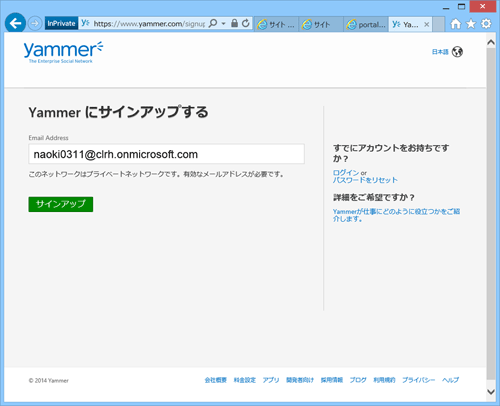Image resolution: width=500 pixels, height=406 pixels.
Task: Open the ブログ footer link
Action: pyautogui.click(x=358, y=380)
